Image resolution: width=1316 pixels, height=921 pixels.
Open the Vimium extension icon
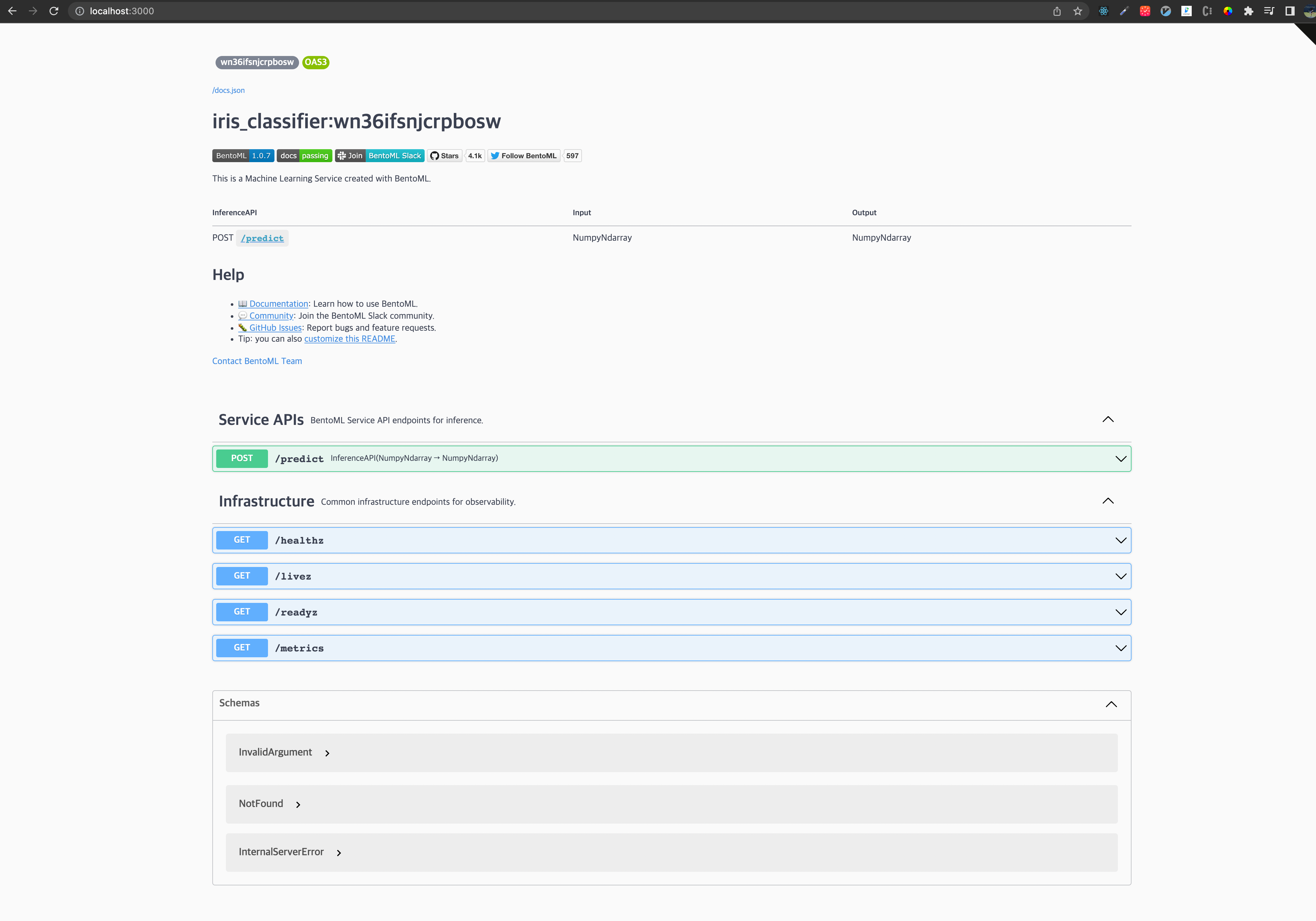(x=1165, y=11)
